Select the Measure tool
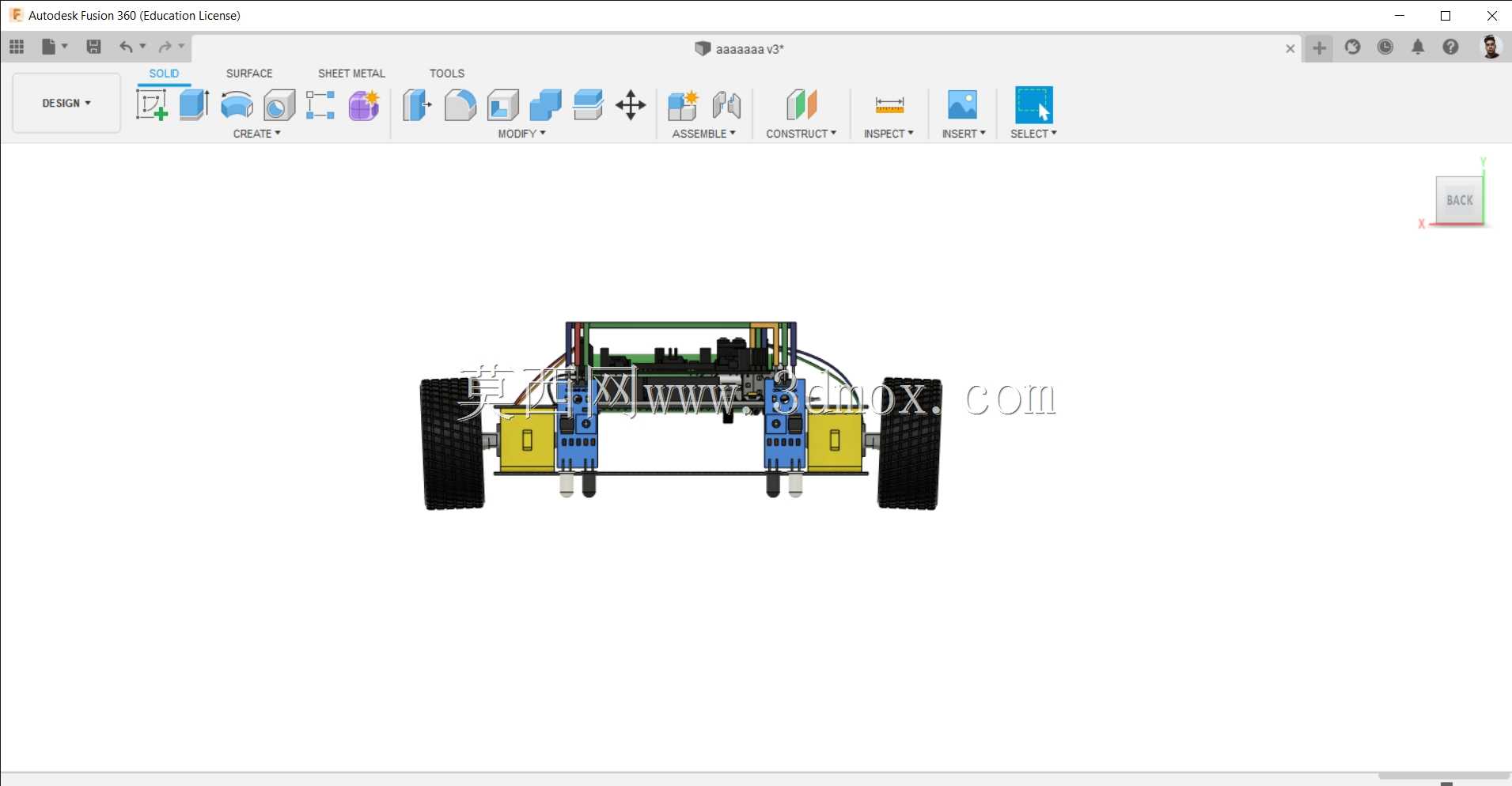 889,104
